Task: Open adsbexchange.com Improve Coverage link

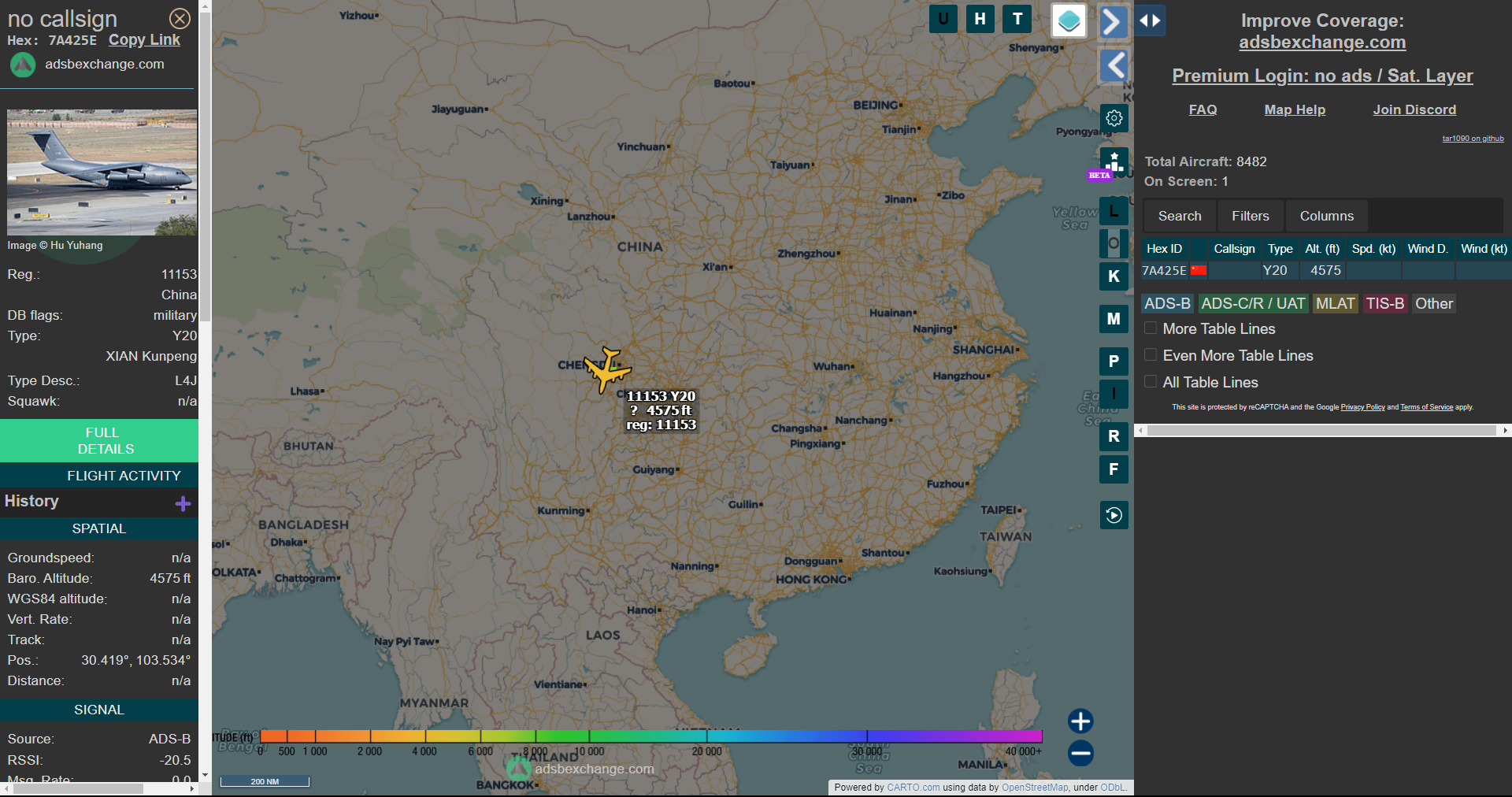Action: point(1322,43)
